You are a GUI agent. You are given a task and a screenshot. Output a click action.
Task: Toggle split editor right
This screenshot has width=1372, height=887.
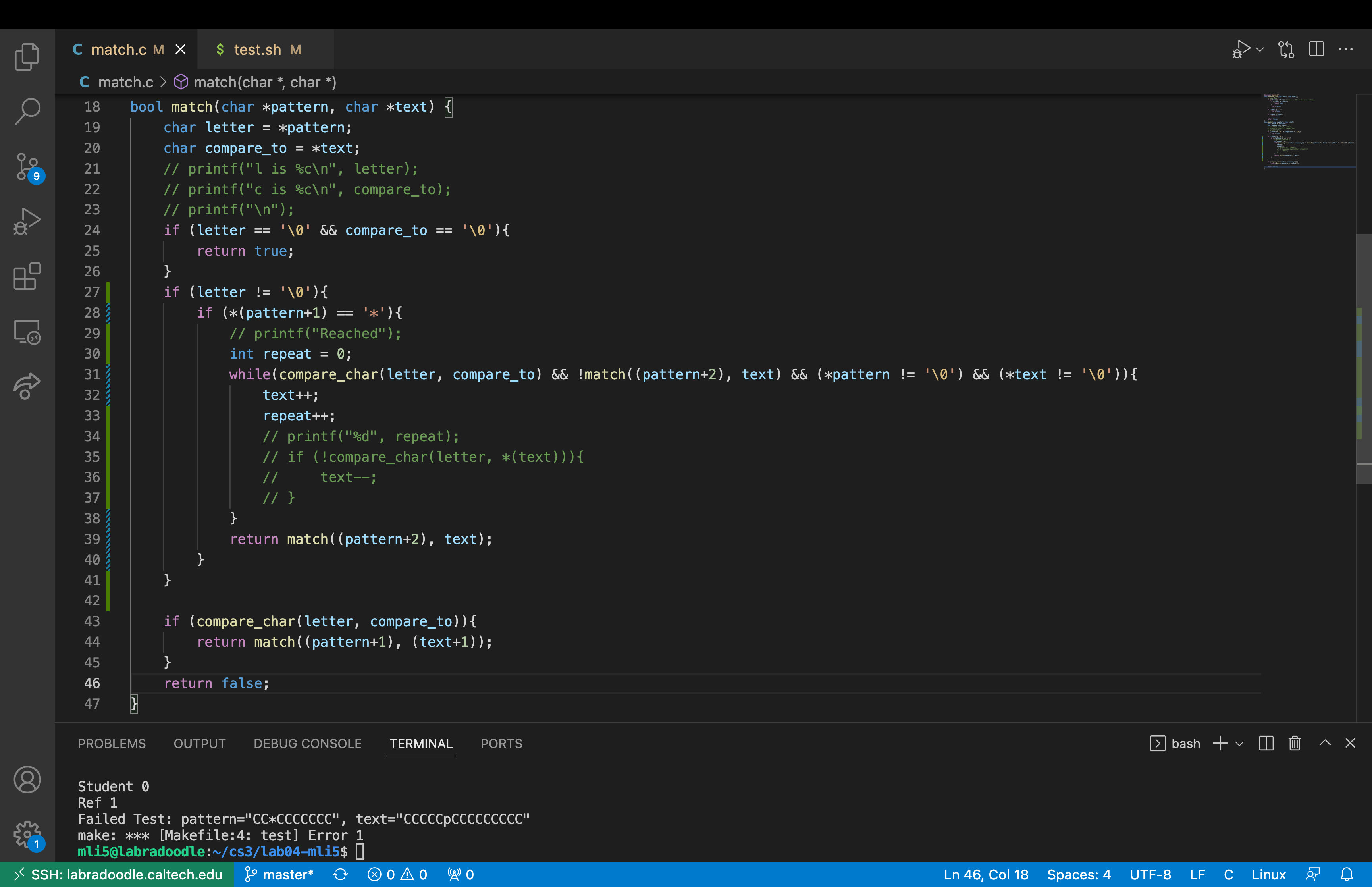tap(1316, 50)
